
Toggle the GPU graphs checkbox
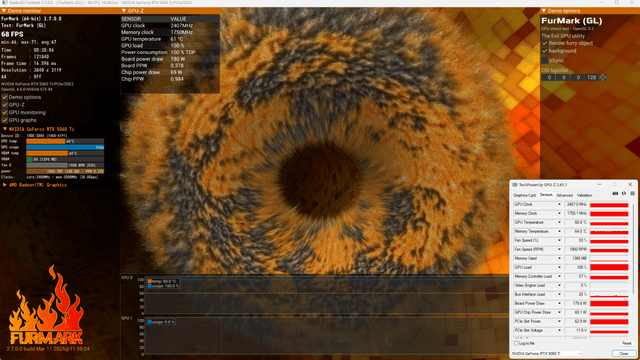point(5,120)
